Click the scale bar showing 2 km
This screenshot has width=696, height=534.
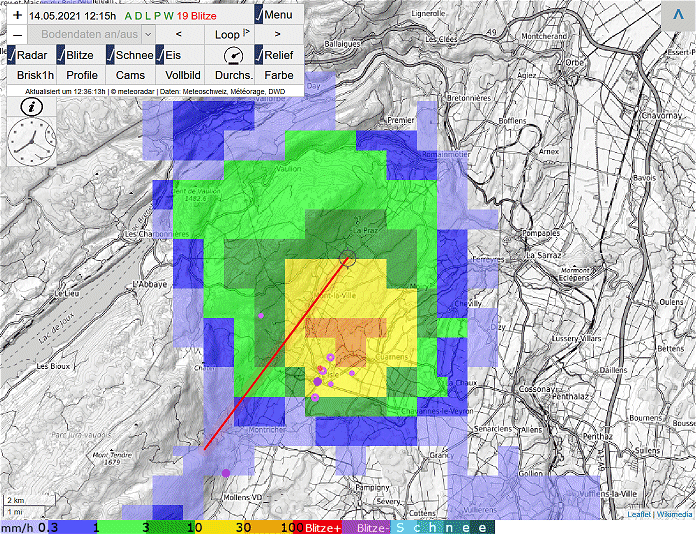(x=29, y=500)
